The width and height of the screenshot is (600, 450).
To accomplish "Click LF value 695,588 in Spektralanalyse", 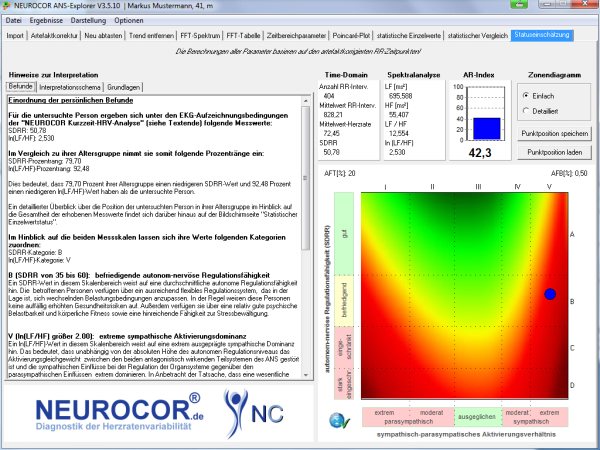I will point(400,96).
